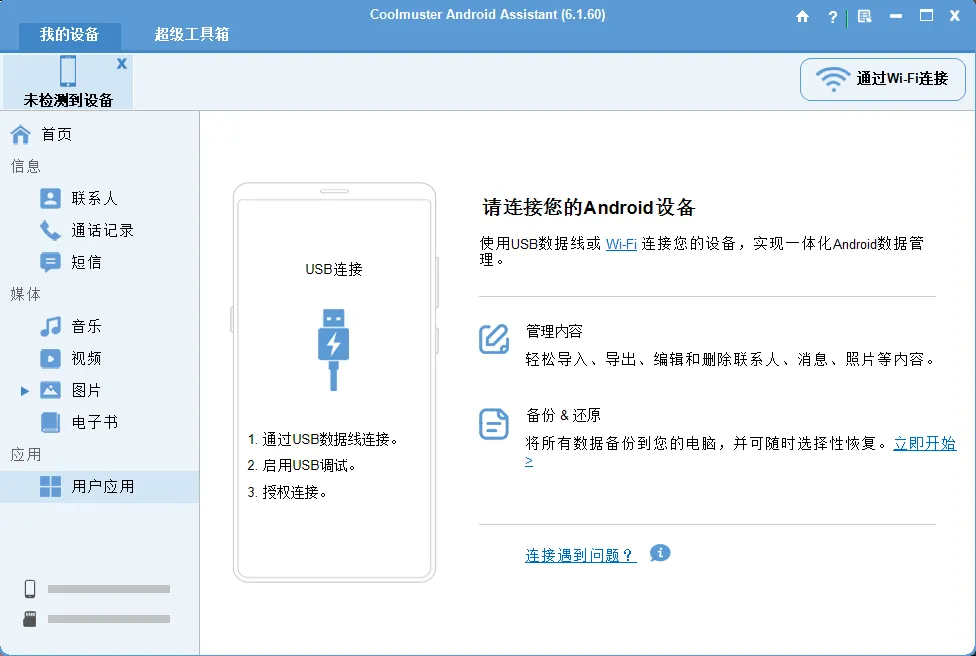The image size is (976, 656).
Task: Click step 2 启用USB调试 text
Action: (x=301, y=466)
